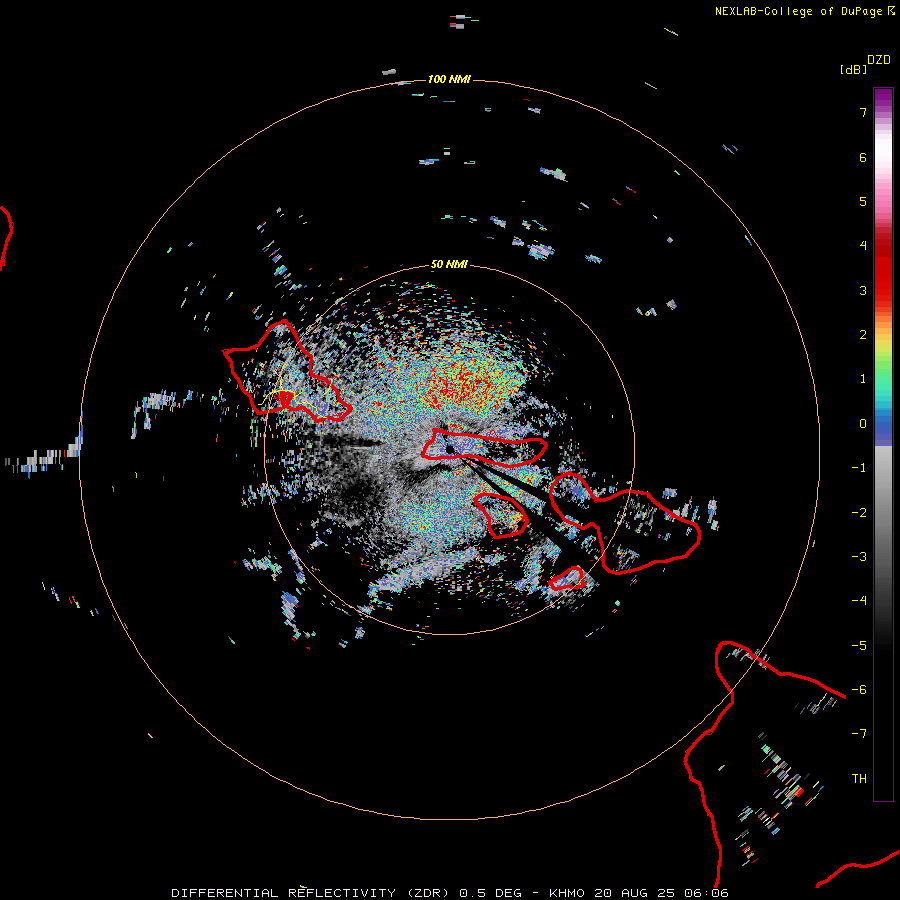Click the 20 AUG 25 06:06 timestamp
This screenshot has height=900, width=900.
tap(661, 893)
